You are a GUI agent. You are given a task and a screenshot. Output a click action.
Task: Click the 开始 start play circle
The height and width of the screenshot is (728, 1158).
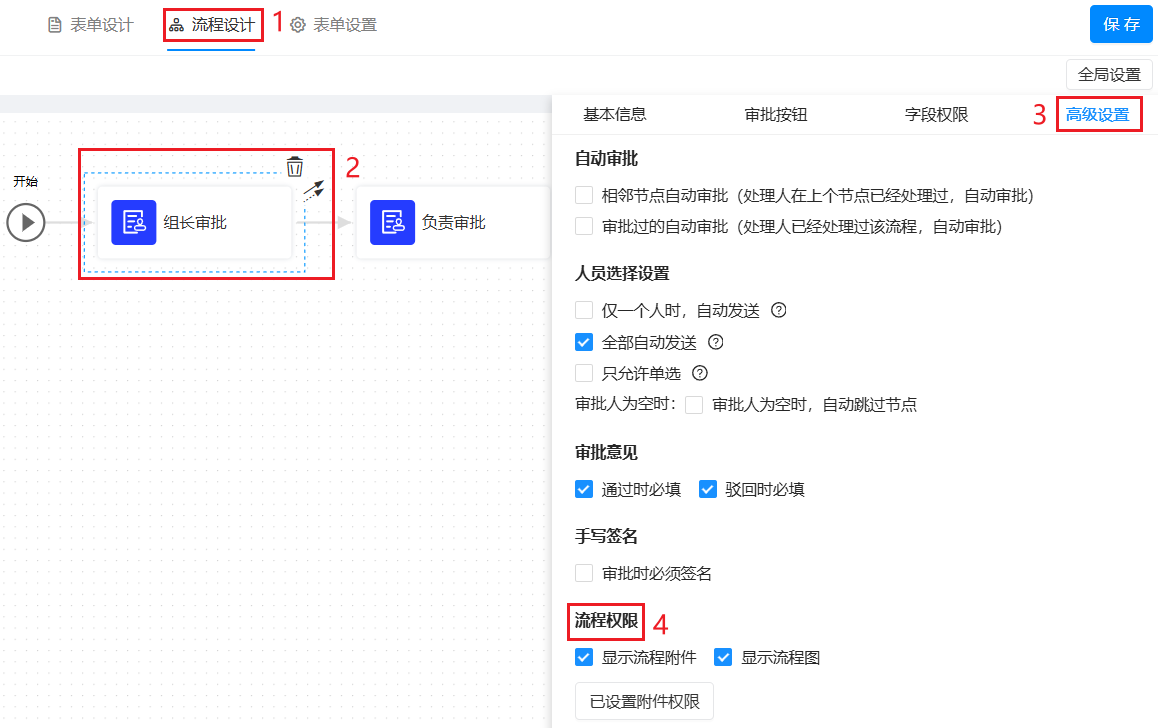[26, 222]
